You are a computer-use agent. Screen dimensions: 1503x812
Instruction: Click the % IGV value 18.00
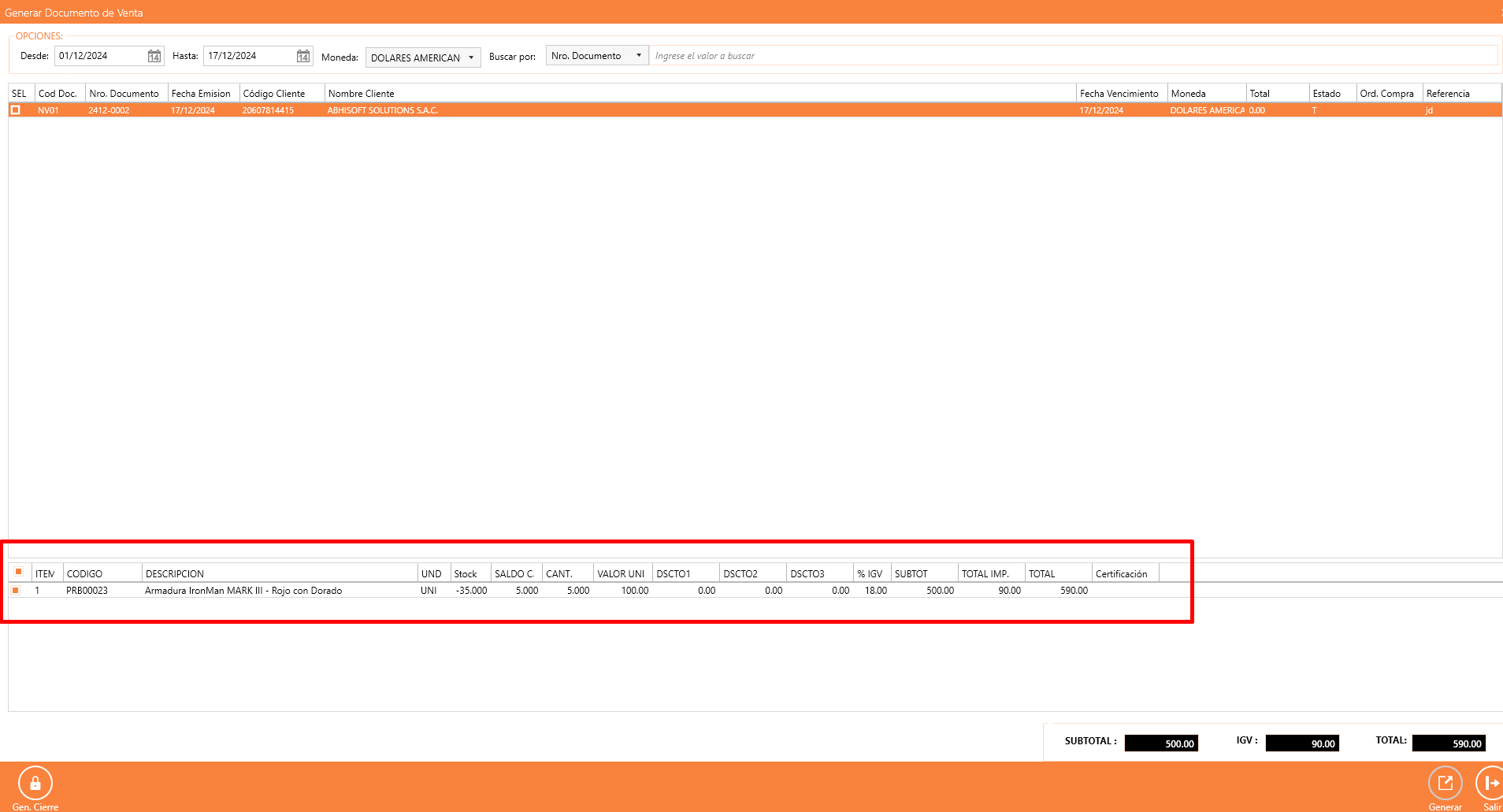coord(876,590)
